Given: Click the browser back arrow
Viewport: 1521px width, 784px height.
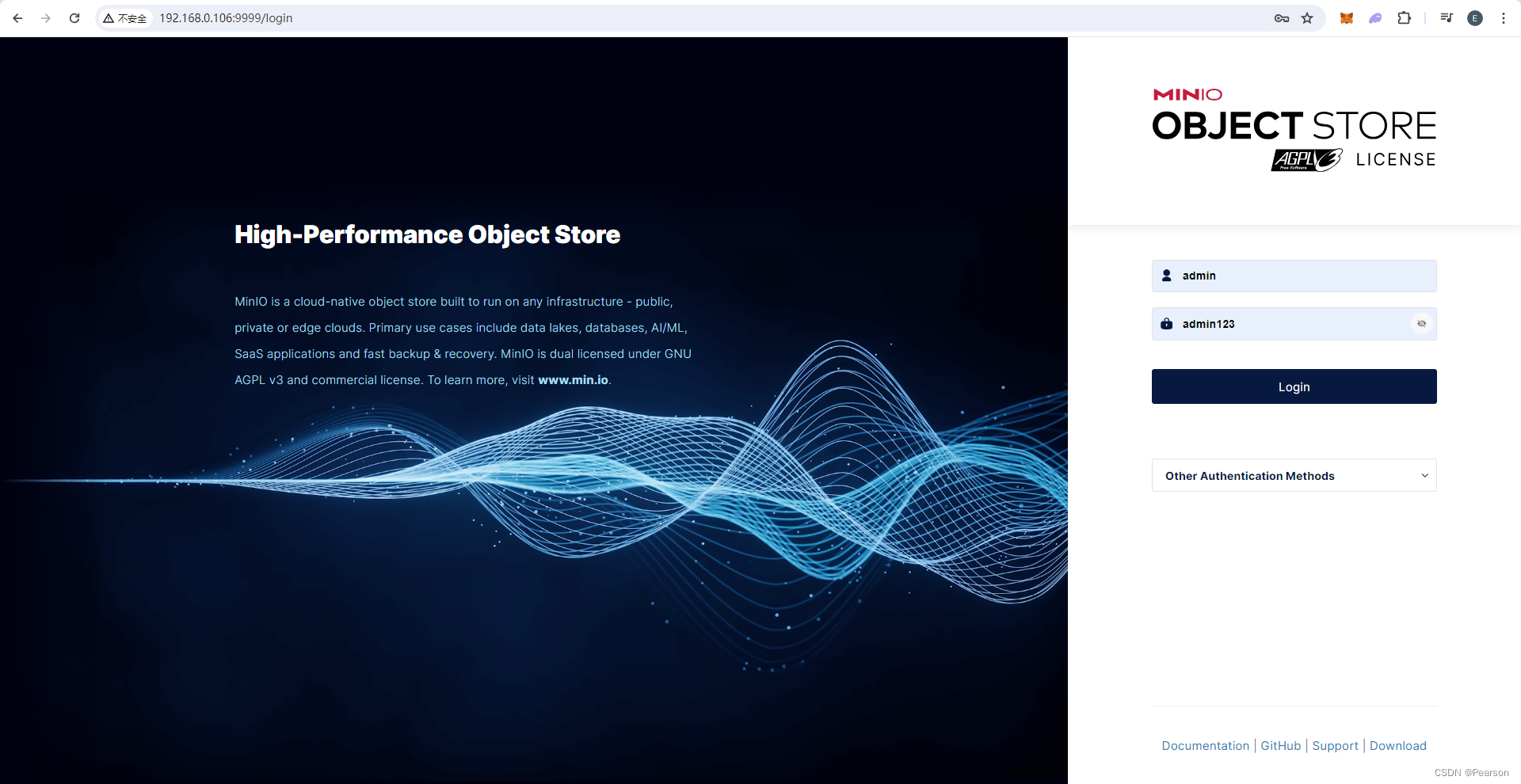Looking at the screenshot, I should [x=17, y=18].
